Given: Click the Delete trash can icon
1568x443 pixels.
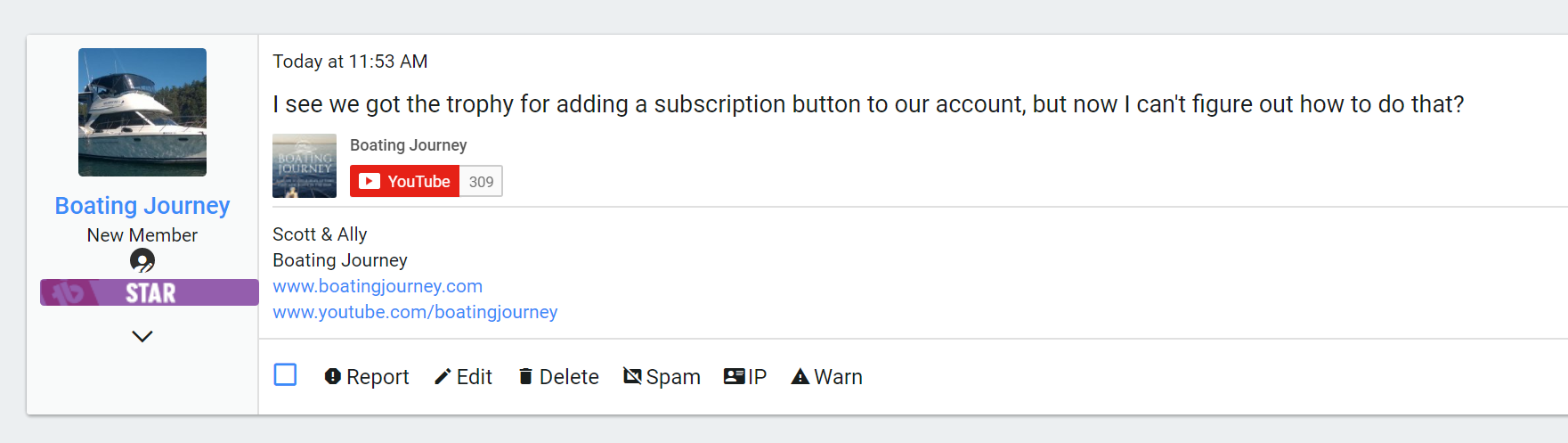Looking at the screenshot, I should pyautogui.click(x=525, y=377).
